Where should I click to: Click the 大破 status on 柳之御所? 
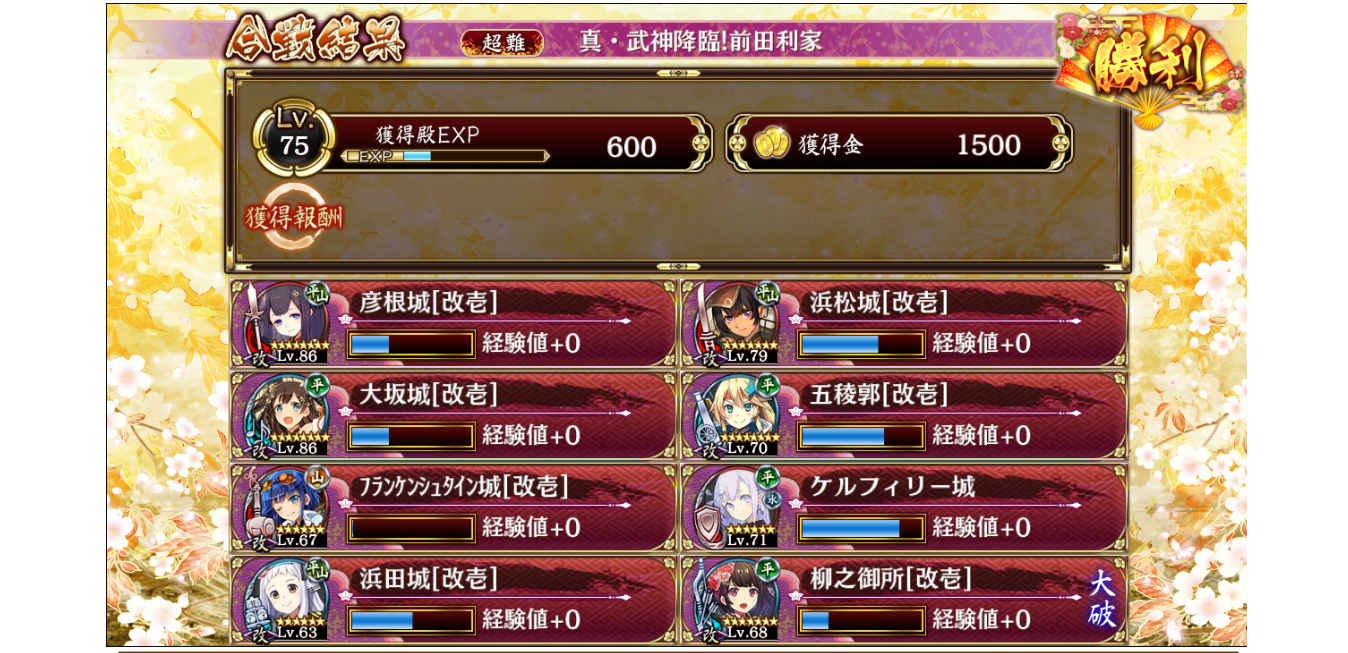(1102, 600)
